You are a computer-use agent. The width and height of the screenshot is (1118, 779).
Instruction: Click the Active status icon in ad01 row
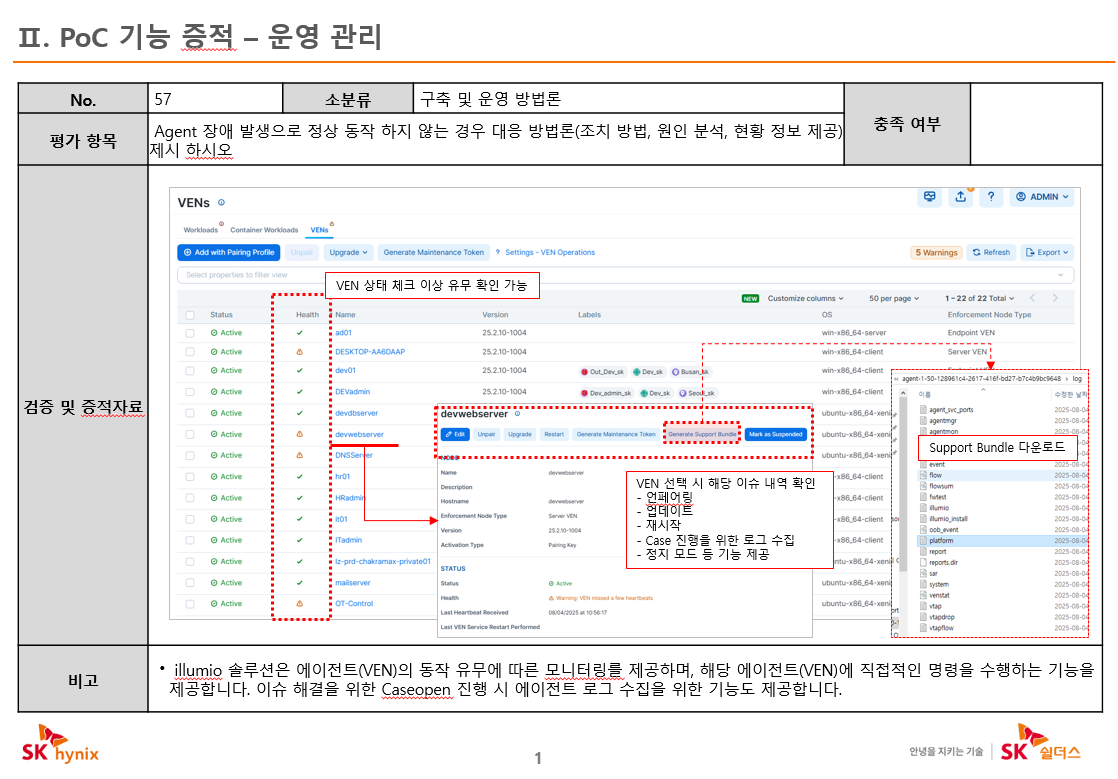click(x=214, y=333)
